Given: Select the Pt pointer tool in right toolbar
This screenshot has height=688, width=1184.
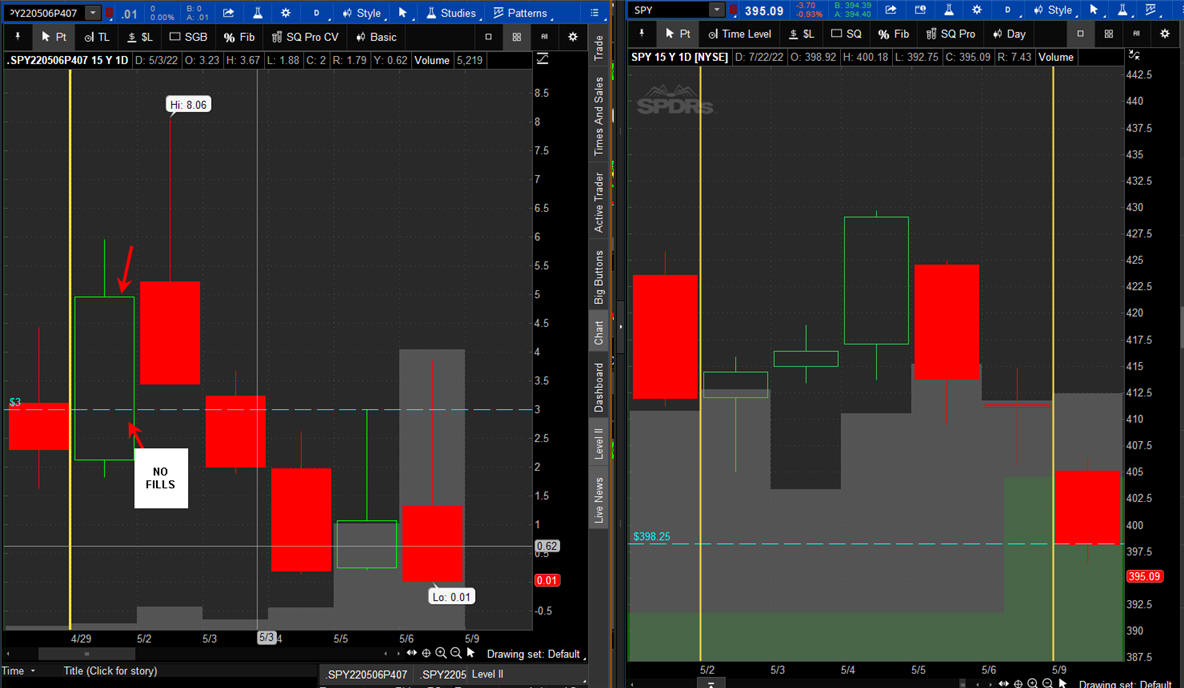Looking at the screenshot, I should (x=677, y=33).
